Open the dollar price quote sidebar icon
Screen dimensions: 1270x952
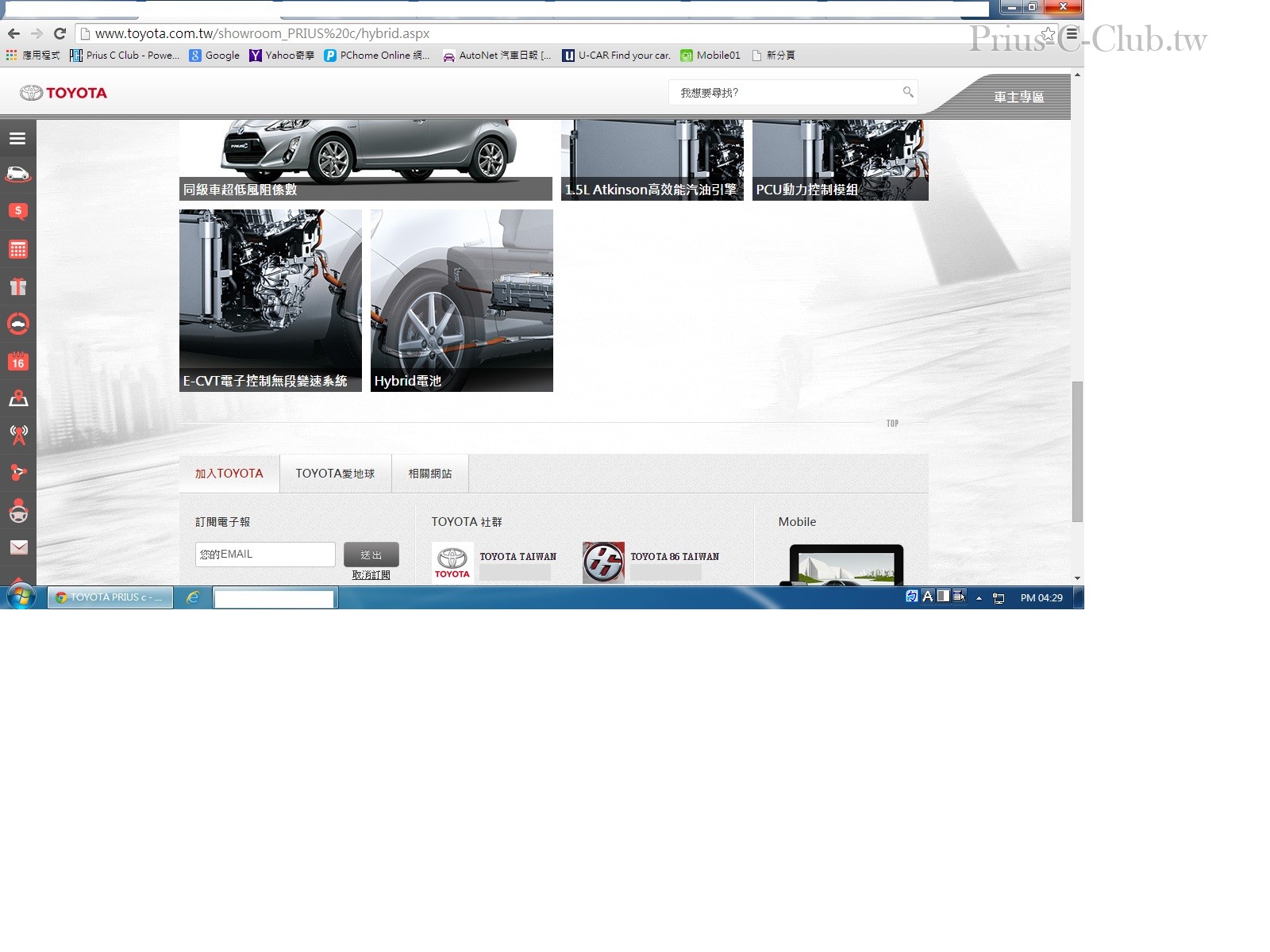click(x=17, y=212)
